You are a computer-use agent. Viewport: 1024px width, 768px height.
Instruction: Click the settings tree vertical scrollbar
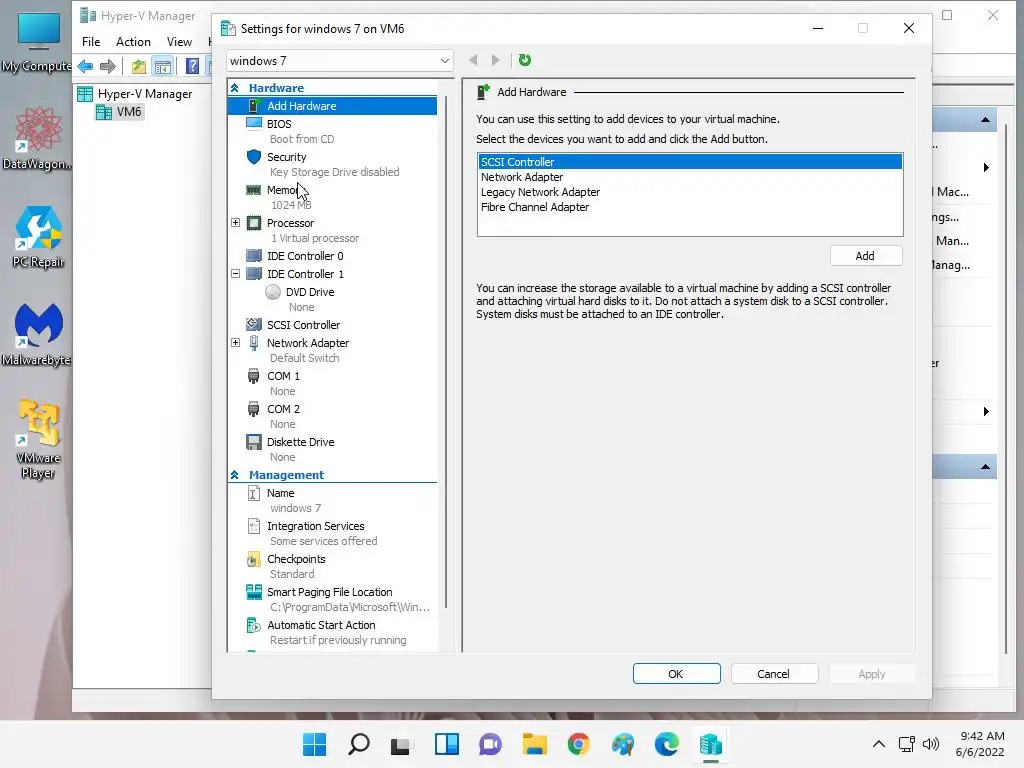(x=446, y=353)
